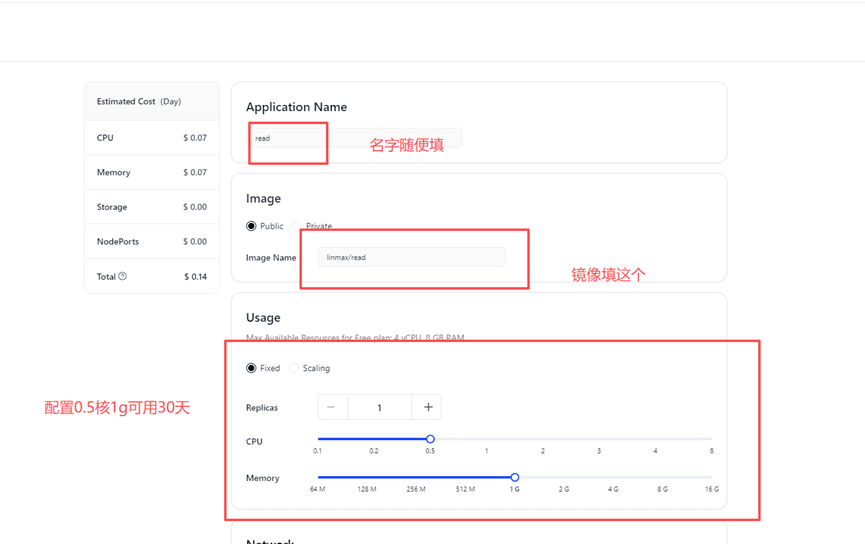Click the Replicas count value field
The height and width of the screenshot is (544, 865).
(x=379, y=407)
